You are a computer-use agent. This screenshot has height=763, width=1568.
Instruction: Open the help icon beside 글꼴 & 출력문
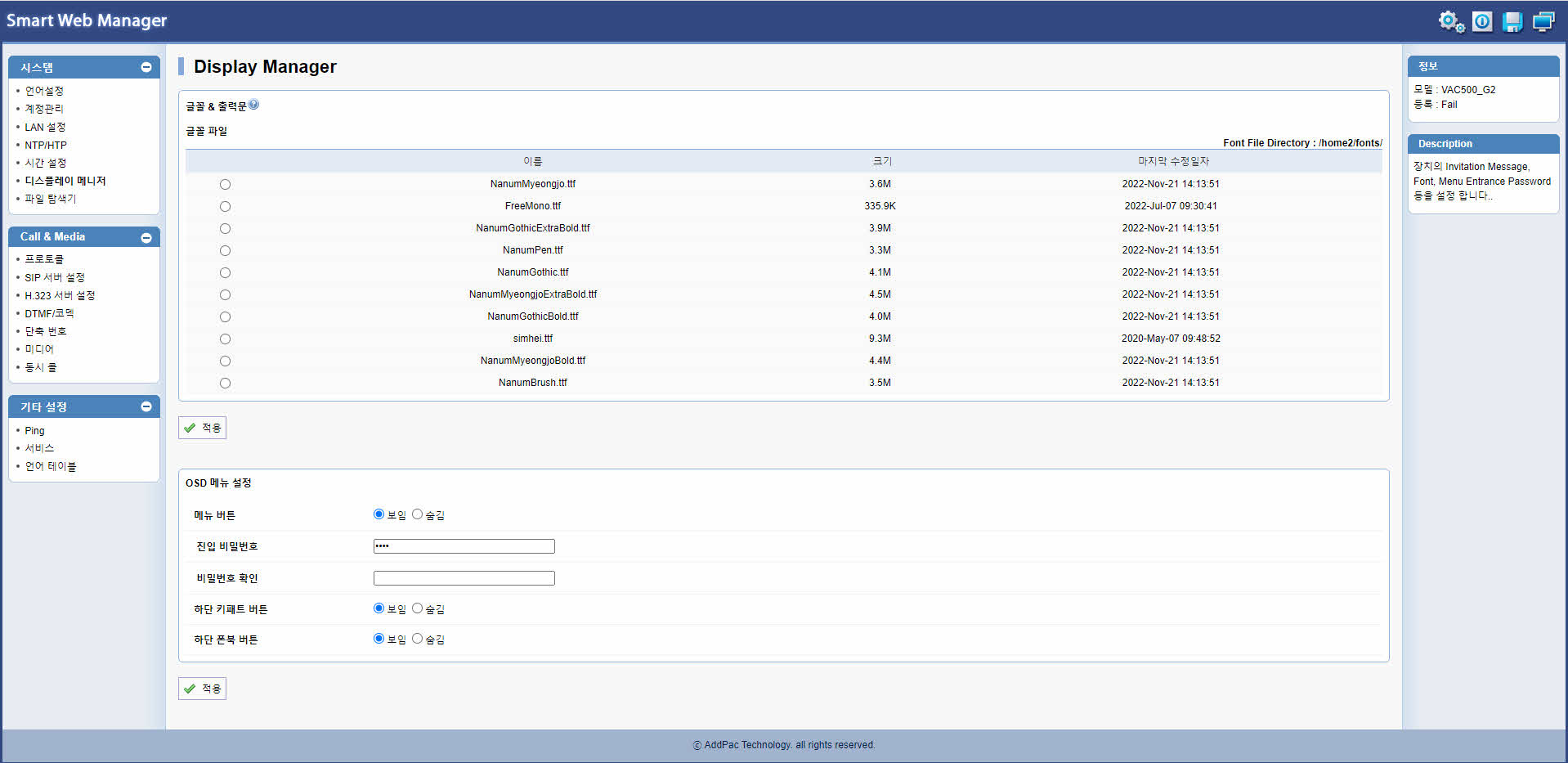tap(254, 105)
